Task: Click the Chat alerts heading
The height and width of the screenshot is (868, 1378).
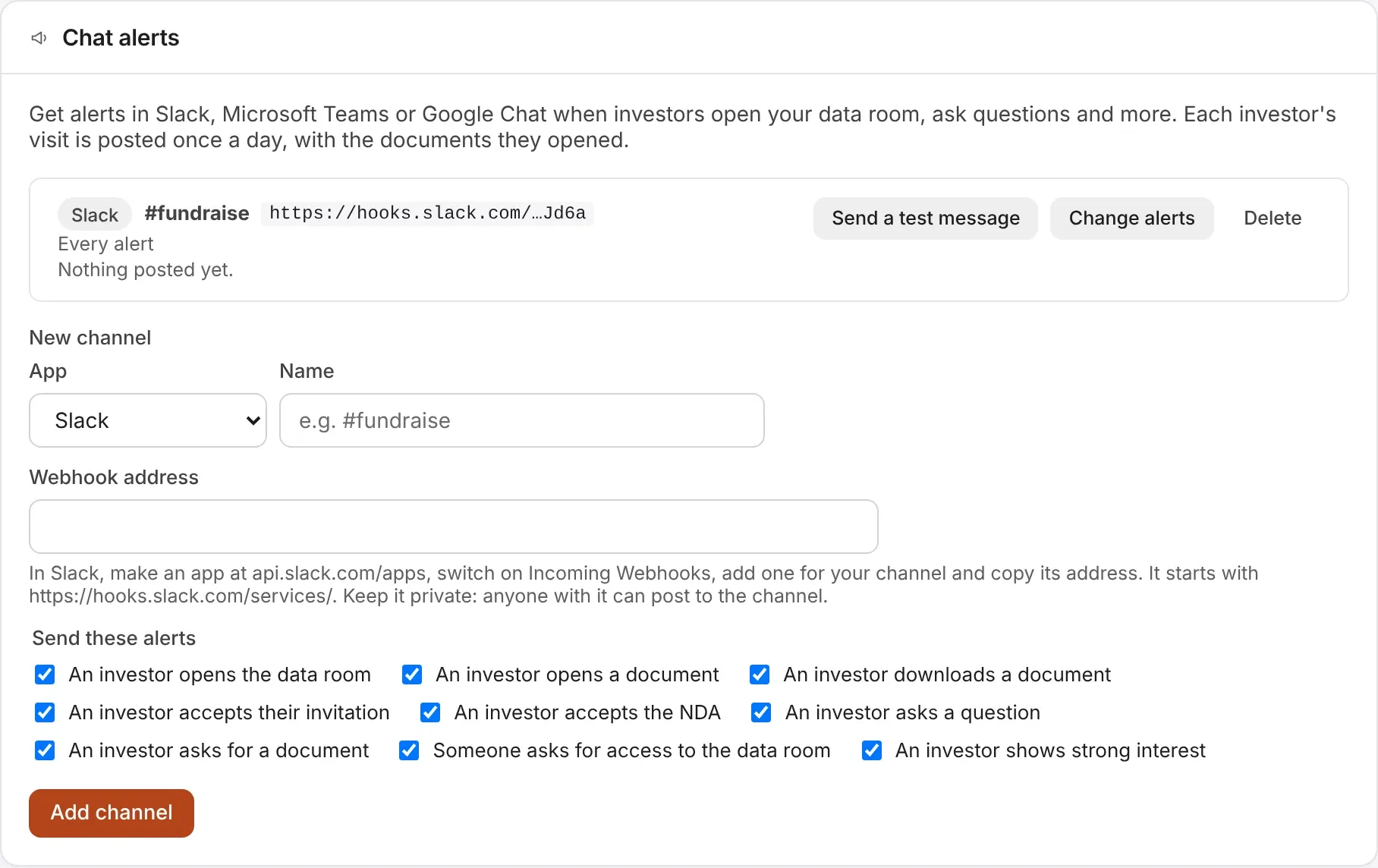Action: point(121,38)
